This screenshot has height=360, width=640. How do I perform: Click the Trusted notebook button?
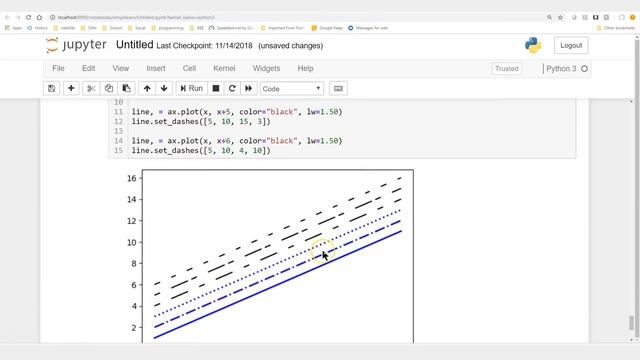pos(507,69)
